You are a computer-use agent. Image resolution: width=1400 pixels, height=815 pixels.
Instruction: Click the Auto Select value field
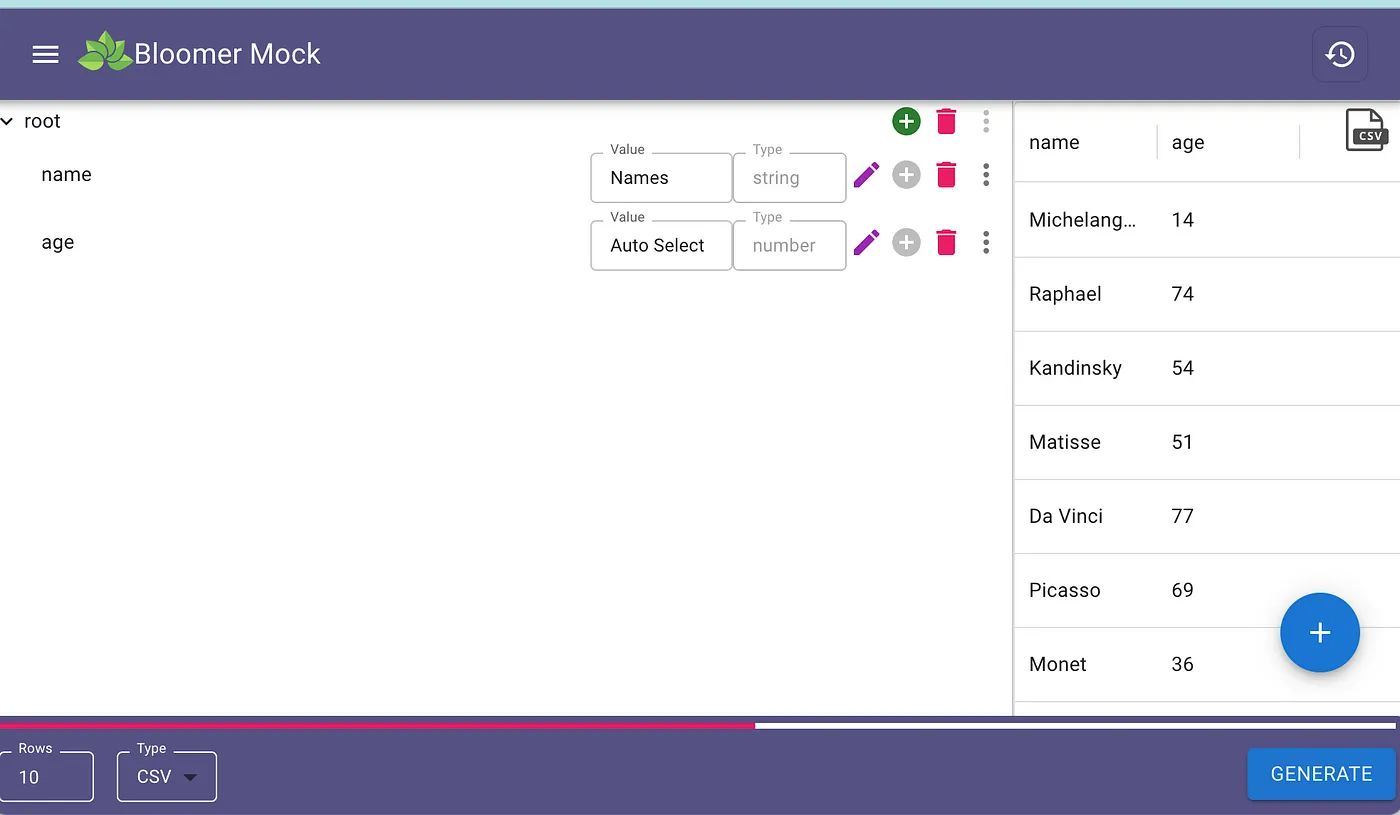point(661,246)
